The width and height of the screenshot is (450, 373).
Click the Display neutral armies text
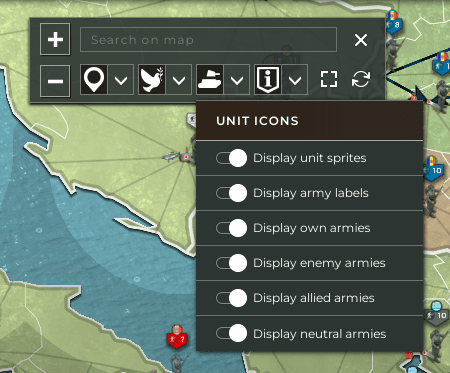tap(320, 334)
